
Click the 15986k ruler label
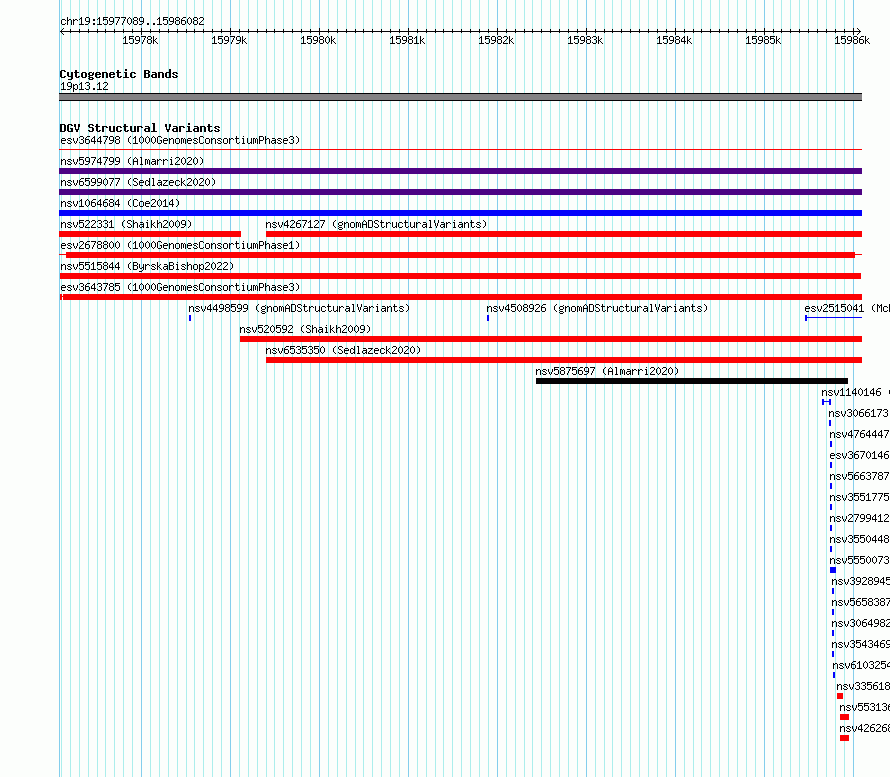click(x=852, y=40)
